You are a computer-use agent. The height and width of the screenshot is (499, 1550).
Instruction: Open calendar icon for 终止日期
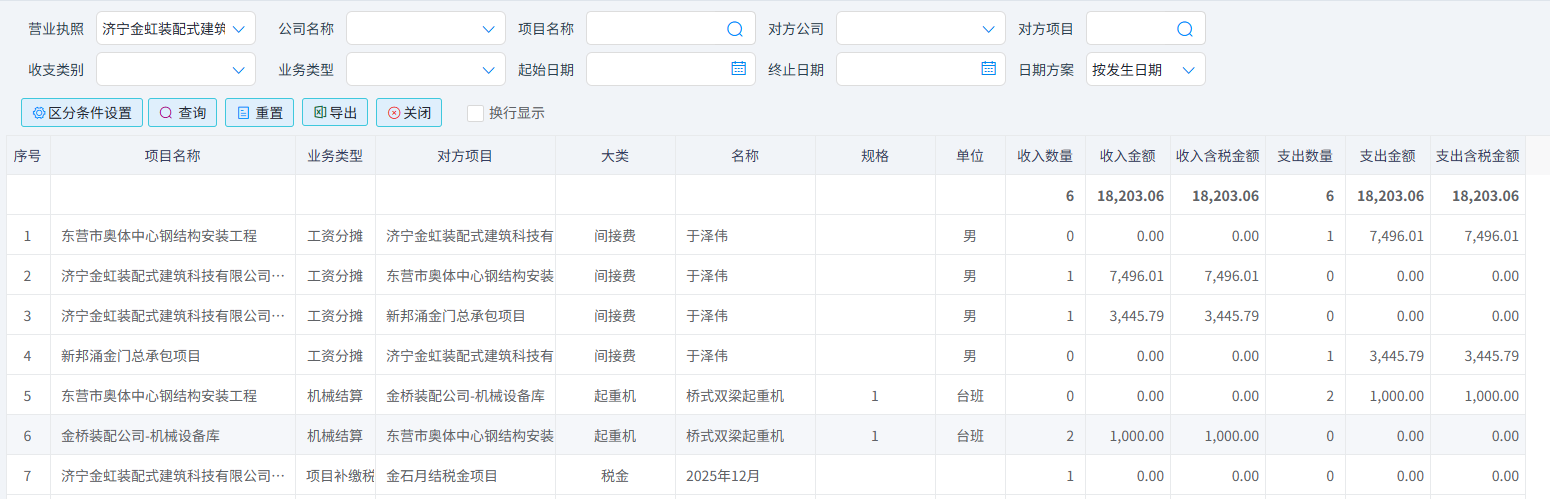tap(988, 69)
